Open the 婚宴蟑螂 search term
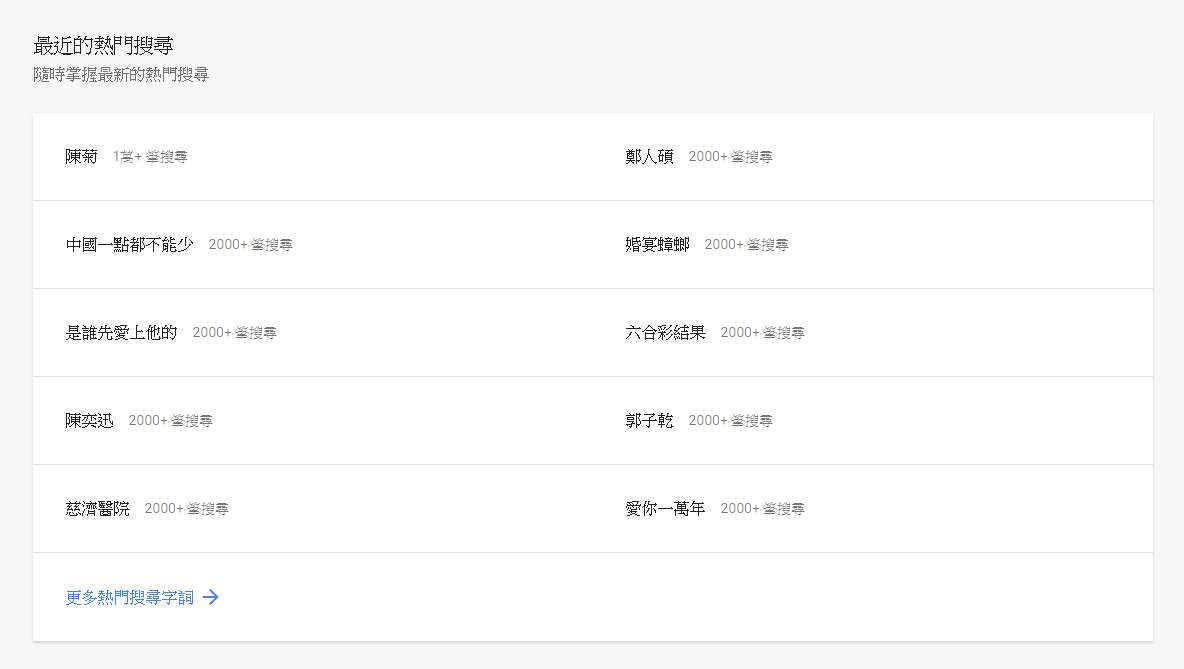1184x669 pixels. click(657, 245)
